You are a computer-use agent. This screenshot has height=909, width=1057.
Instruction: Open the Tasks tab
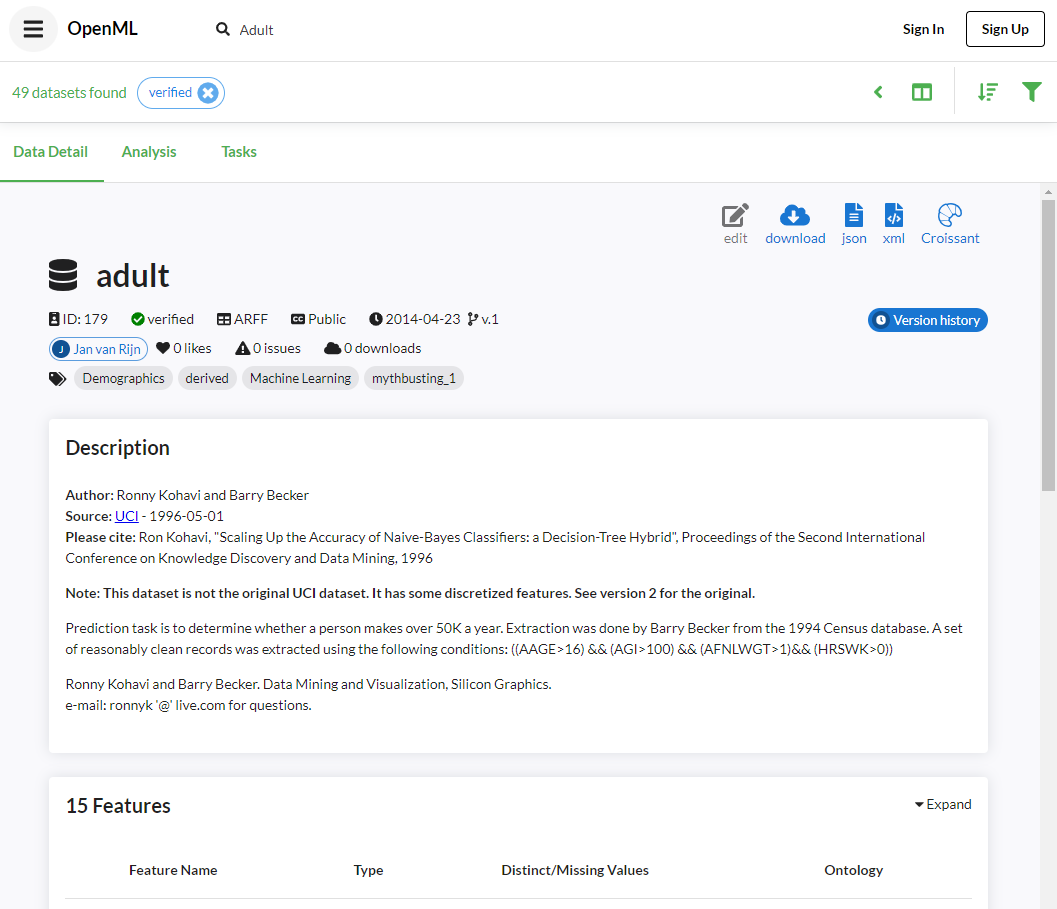(238, 151)
